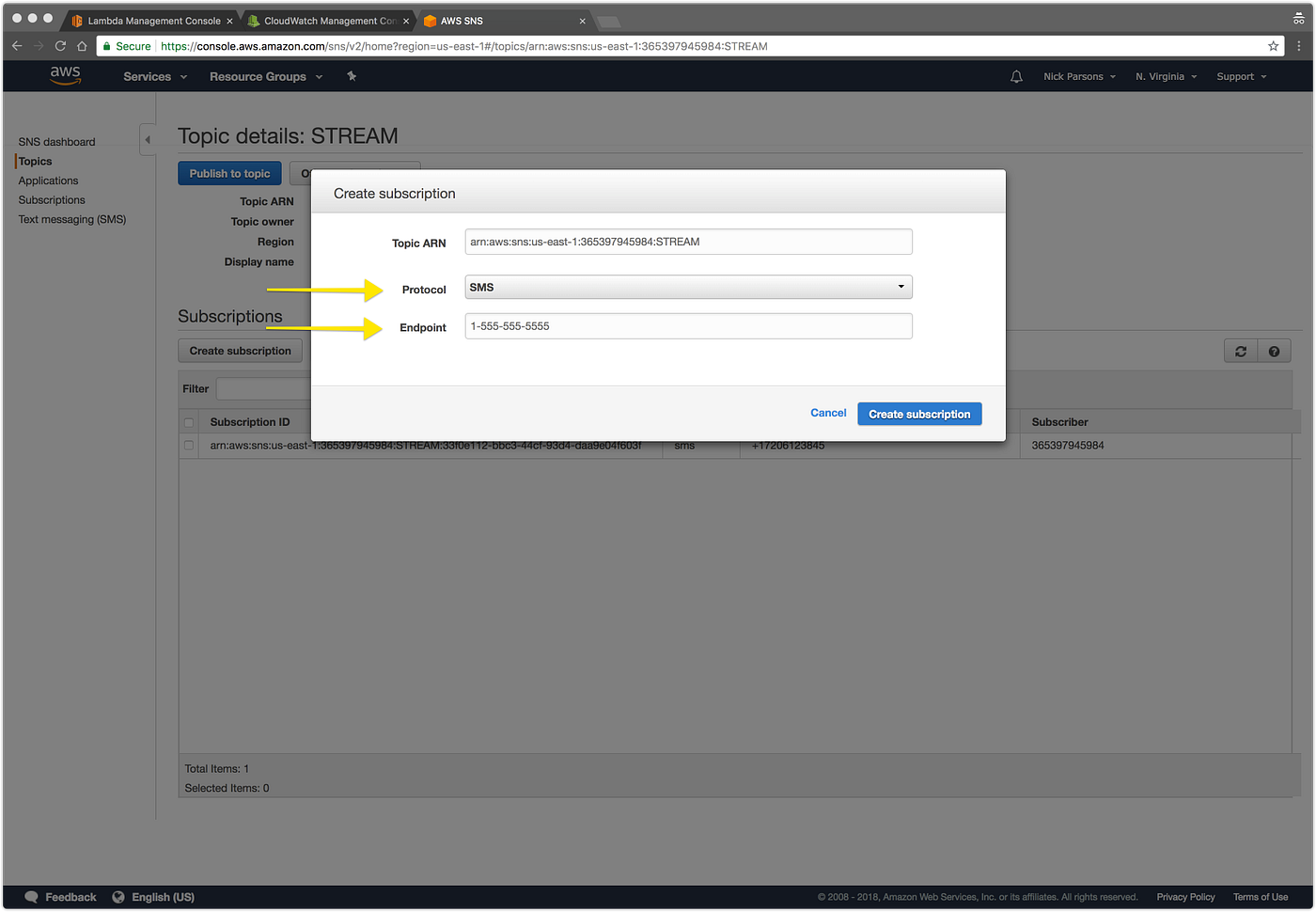The height and width of the screenshot is (912, 1316).
Task: Open the Text messaging (SMS) sidebar item
Action: point(72,219)
